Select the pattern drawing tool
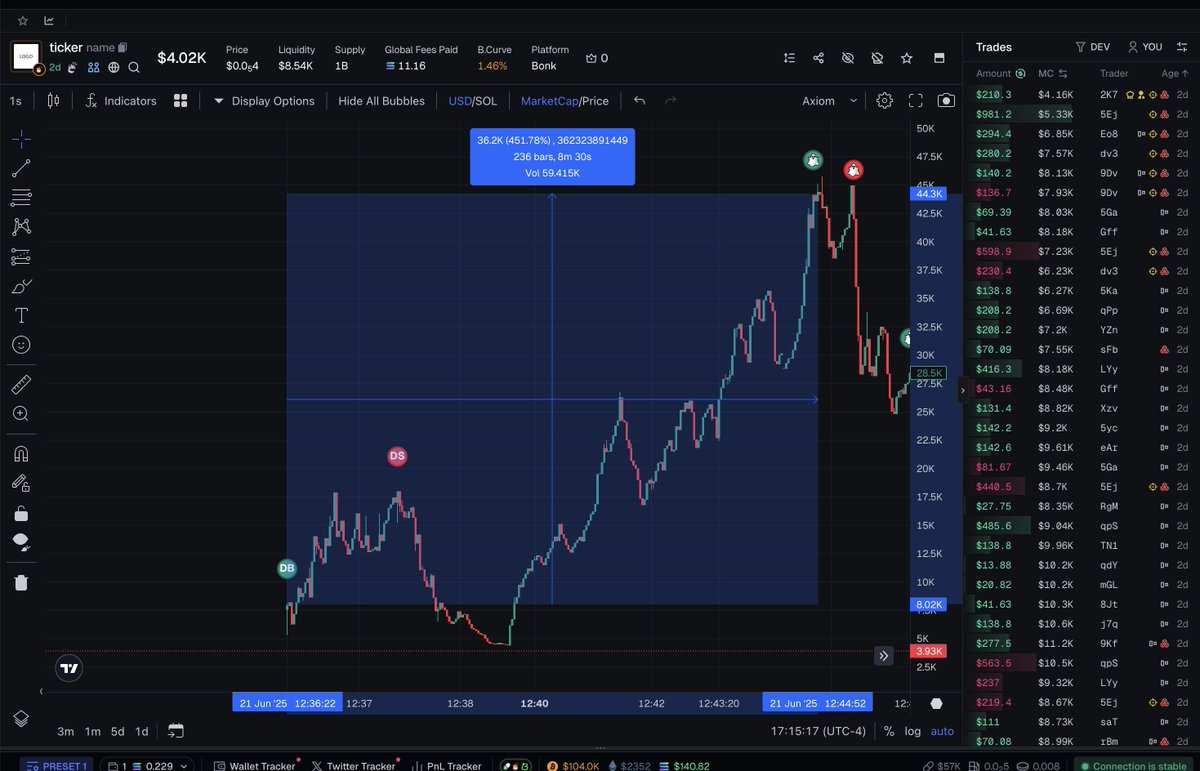 [x=21, y=227]
